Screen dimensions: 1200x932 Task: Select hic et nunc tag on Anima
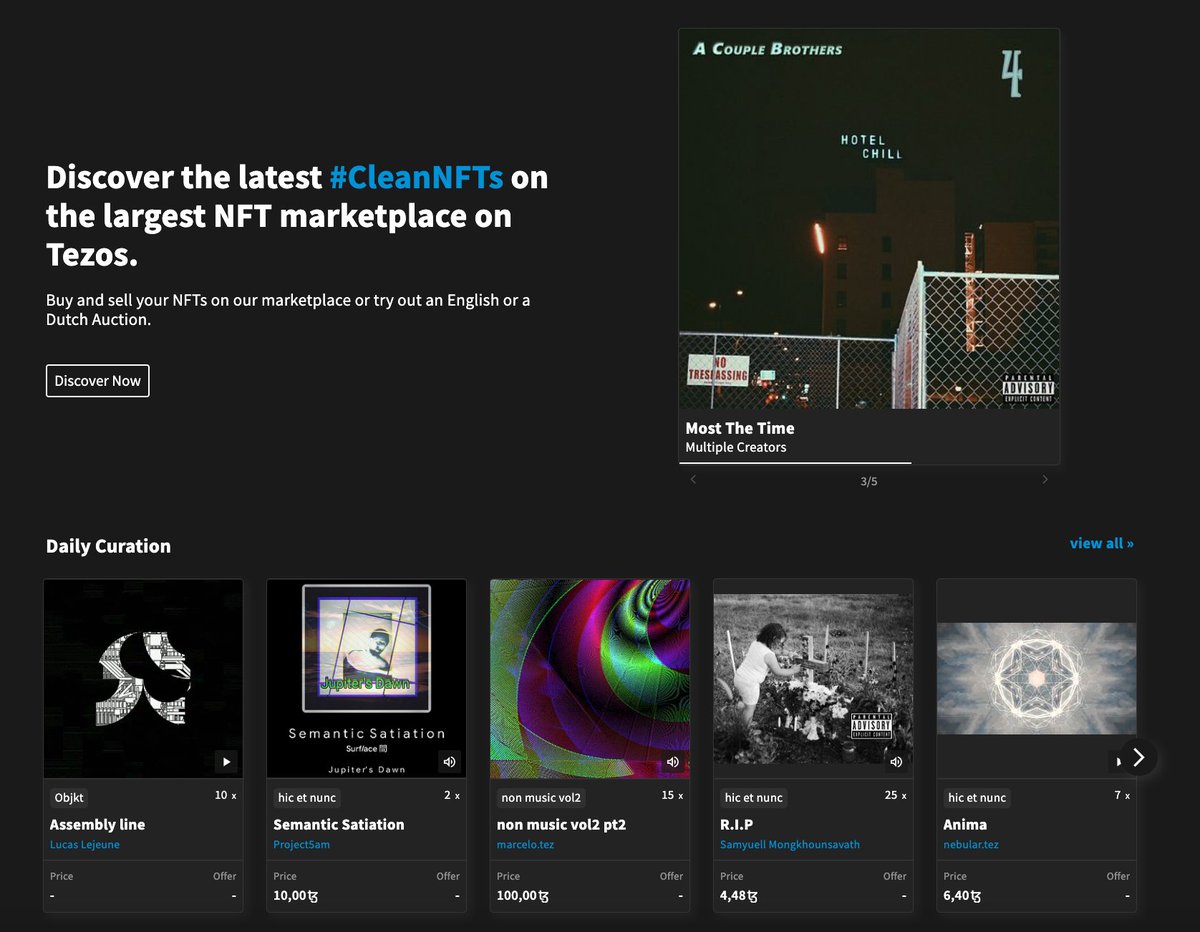pos(977,798)
